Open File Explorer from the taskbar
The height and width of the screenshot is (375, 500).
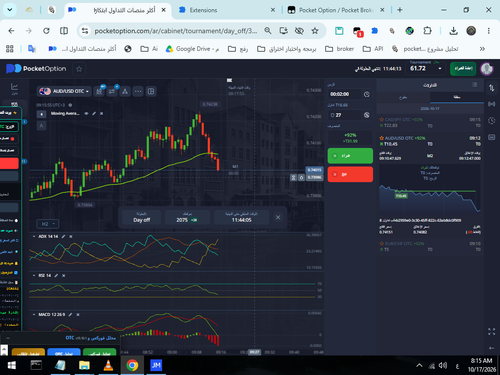[x=84, y=365]
